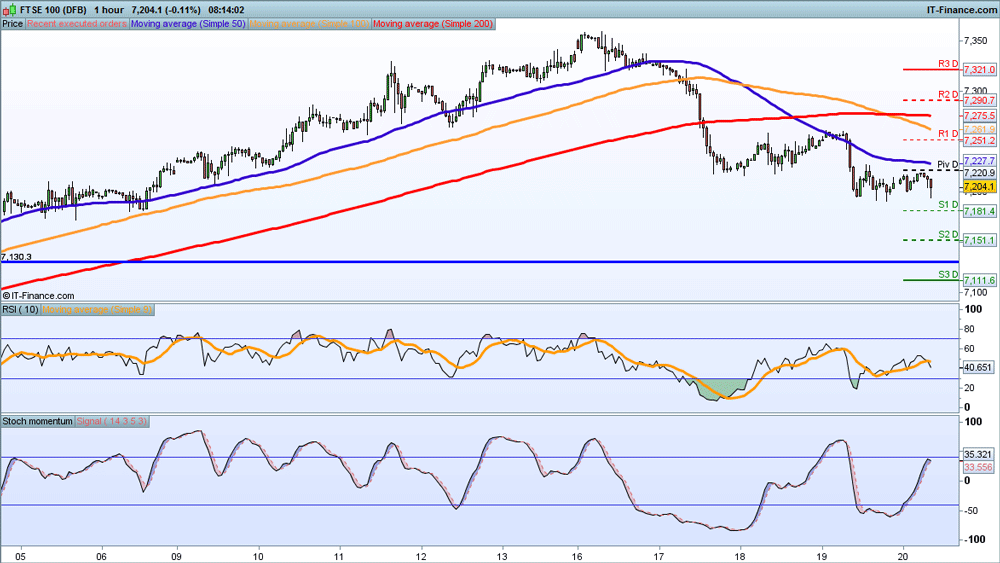Select the Price legend tab
Screen dimensions: 1000x563
(12, 24)
